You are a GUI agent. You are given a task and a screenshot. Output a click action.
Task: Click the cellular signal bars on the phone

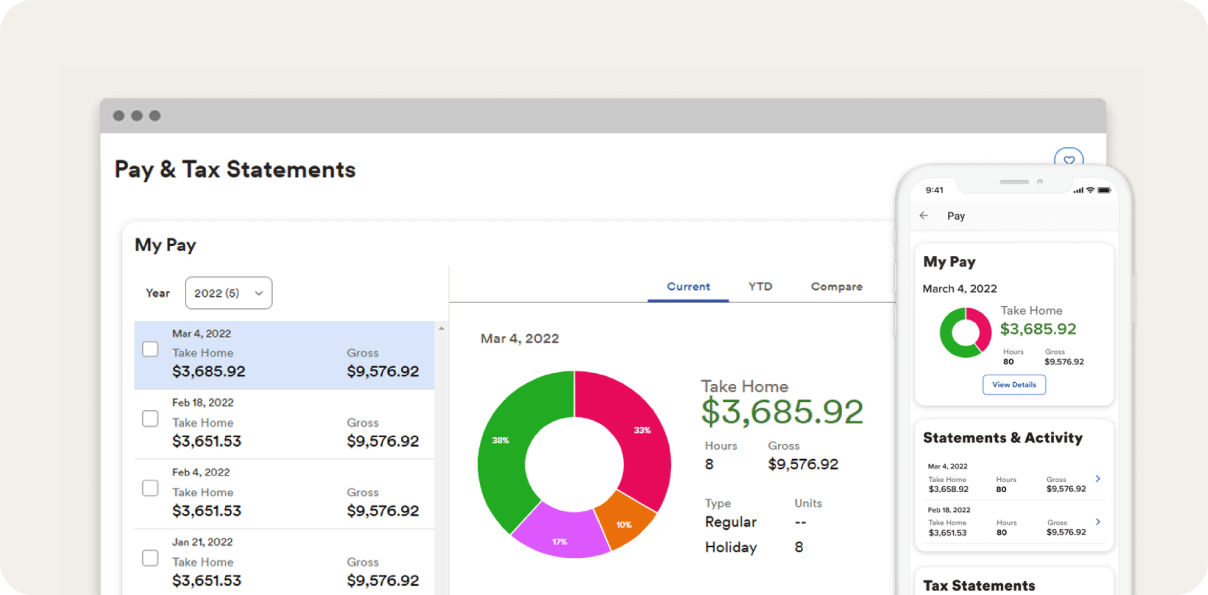(x=1079, y=189)
